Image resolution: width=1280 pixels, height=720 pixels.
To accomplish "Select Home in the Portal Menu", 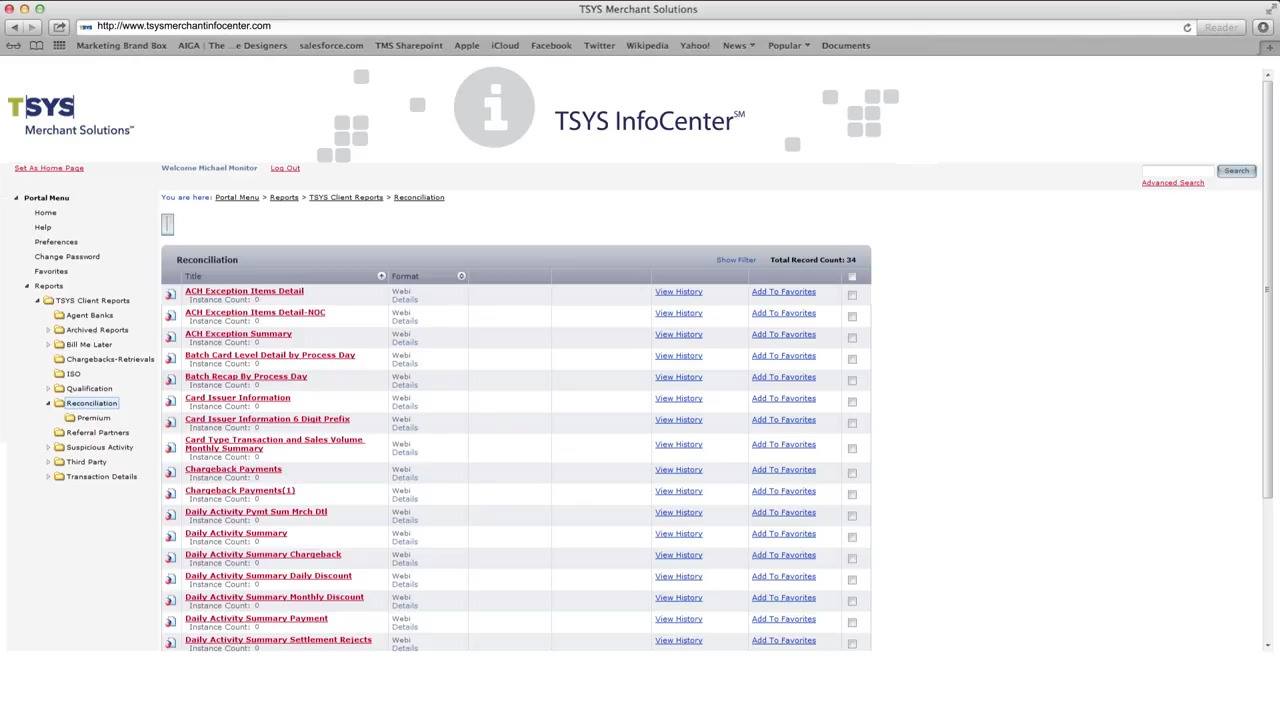I will (45, 212).
